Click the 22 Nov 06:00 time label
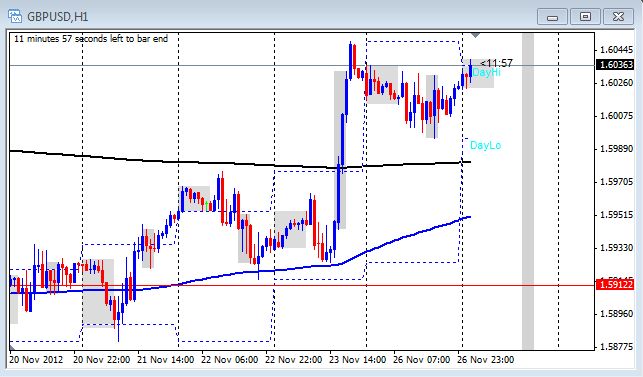Image resolution: width=643 pixels, height=377 pixels. click(x=230, y=360)
